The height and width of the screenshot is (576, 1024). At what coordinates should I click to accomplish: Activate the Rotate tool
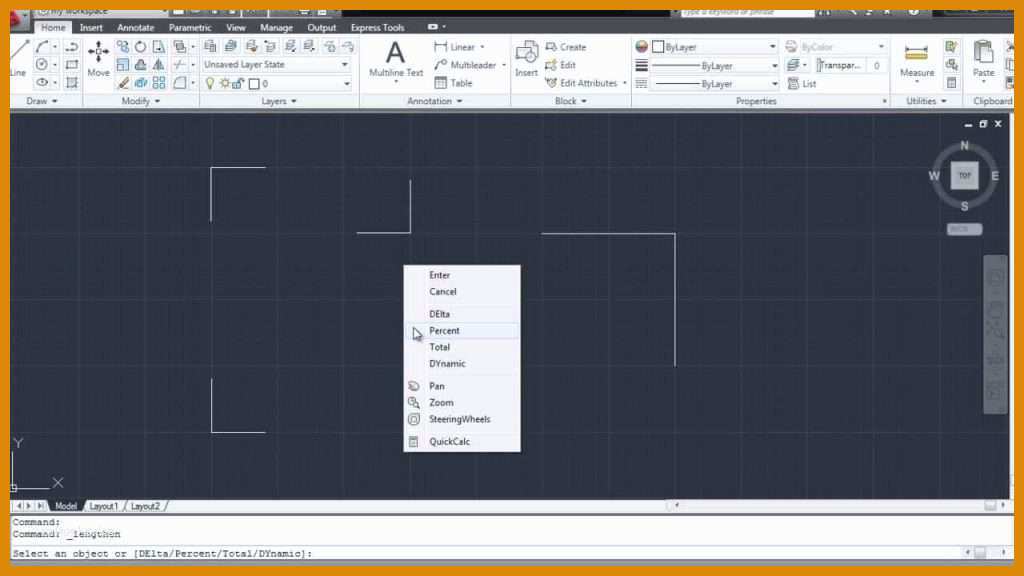tap(140, 46)
